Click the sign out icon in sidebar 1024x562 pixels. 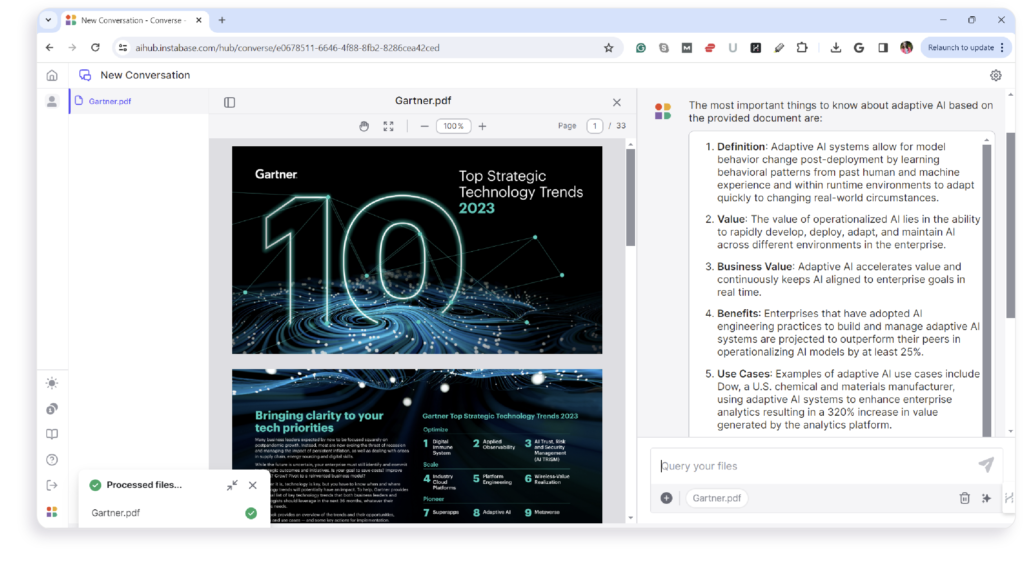coord(52,486)
